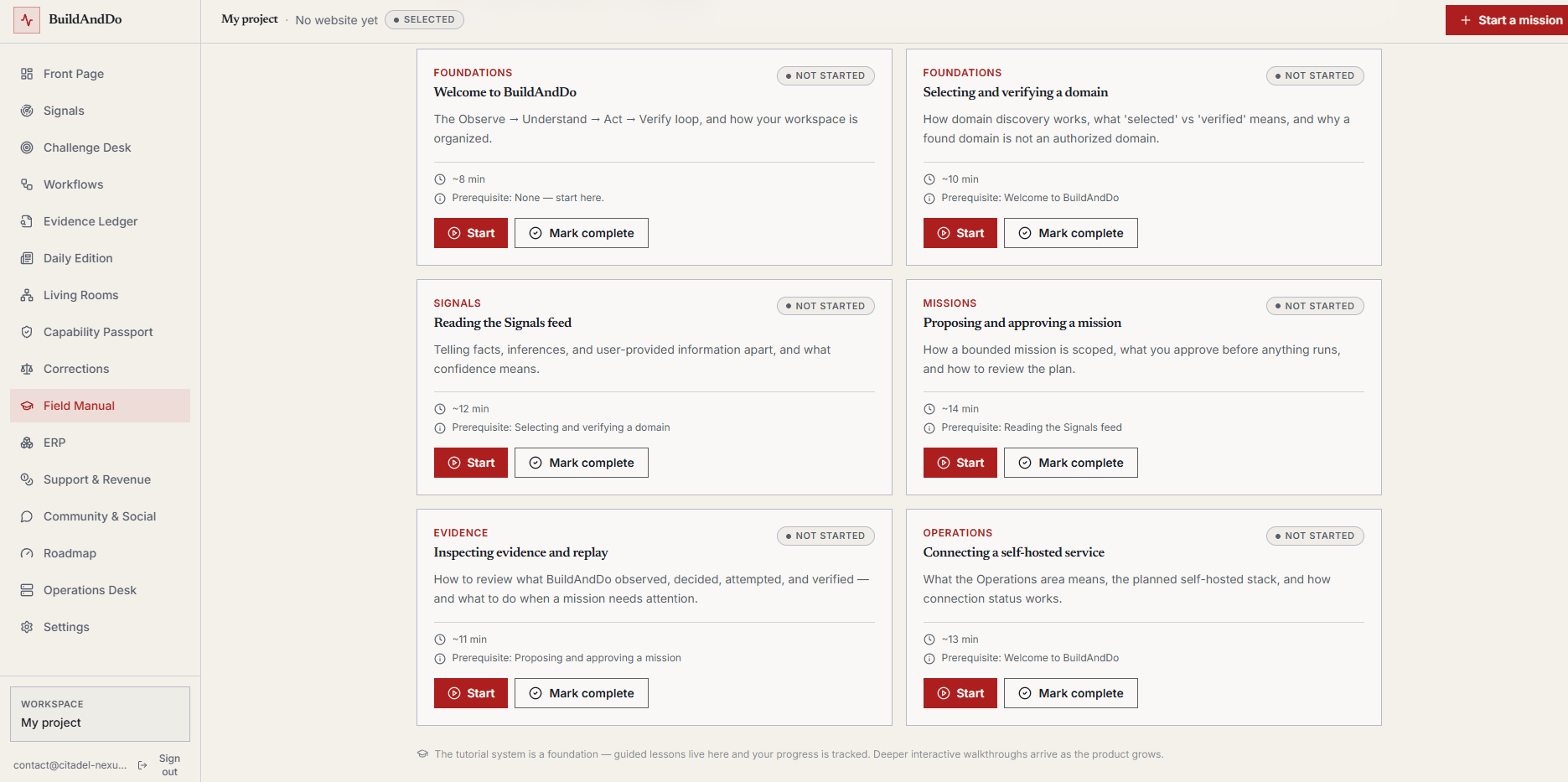
Task: Click Start a mission button
Action: tap(1507, 20)
